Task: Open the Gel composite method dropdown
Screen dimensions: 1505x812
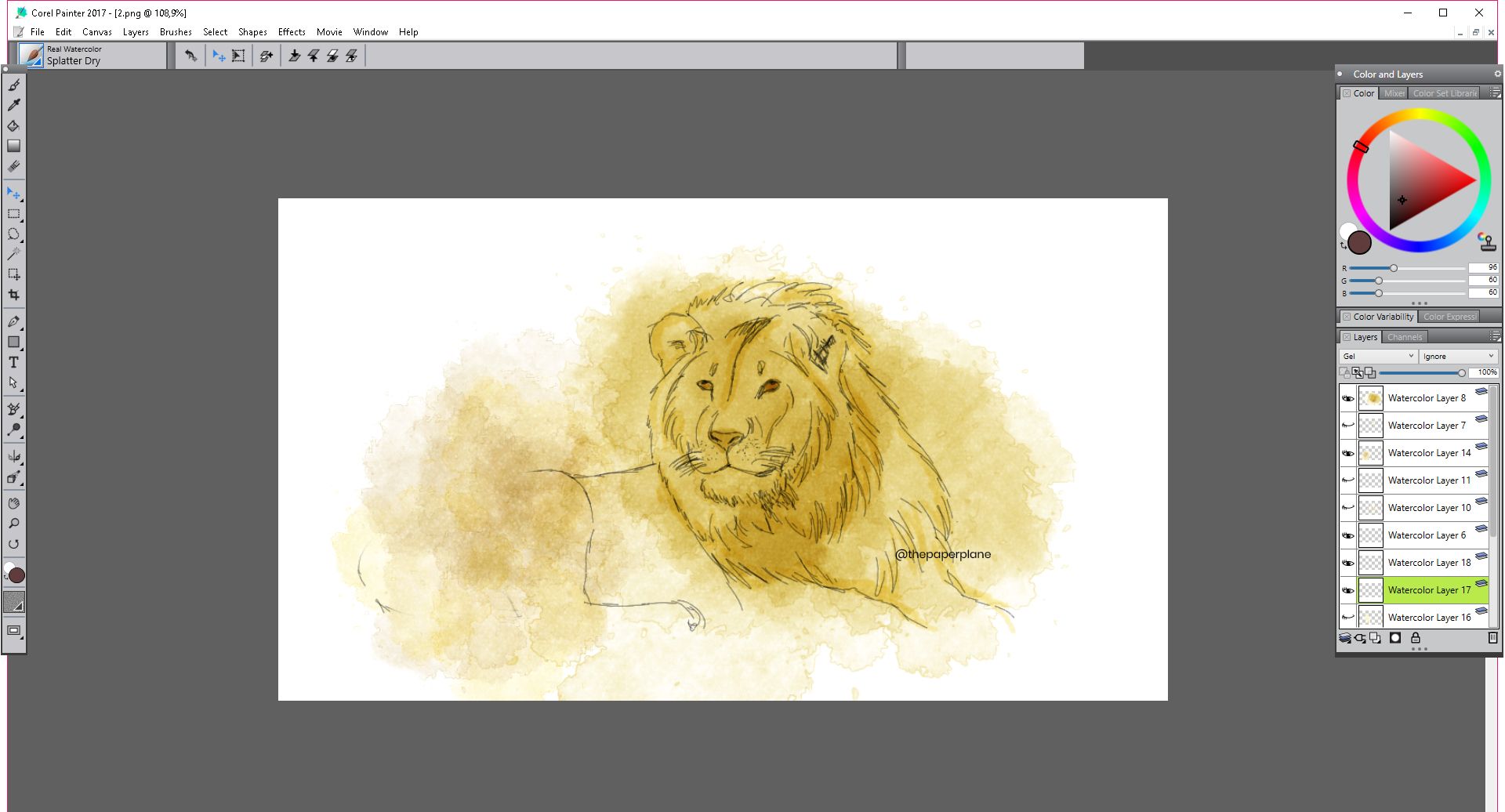Action: point(1377,356)
